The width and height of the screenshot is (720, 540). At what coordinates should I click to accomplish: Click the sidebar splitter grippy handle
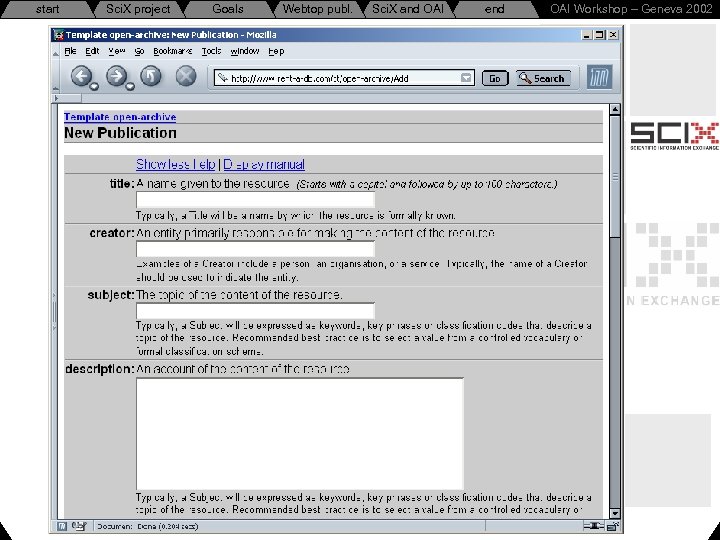(x=55, y=312)
